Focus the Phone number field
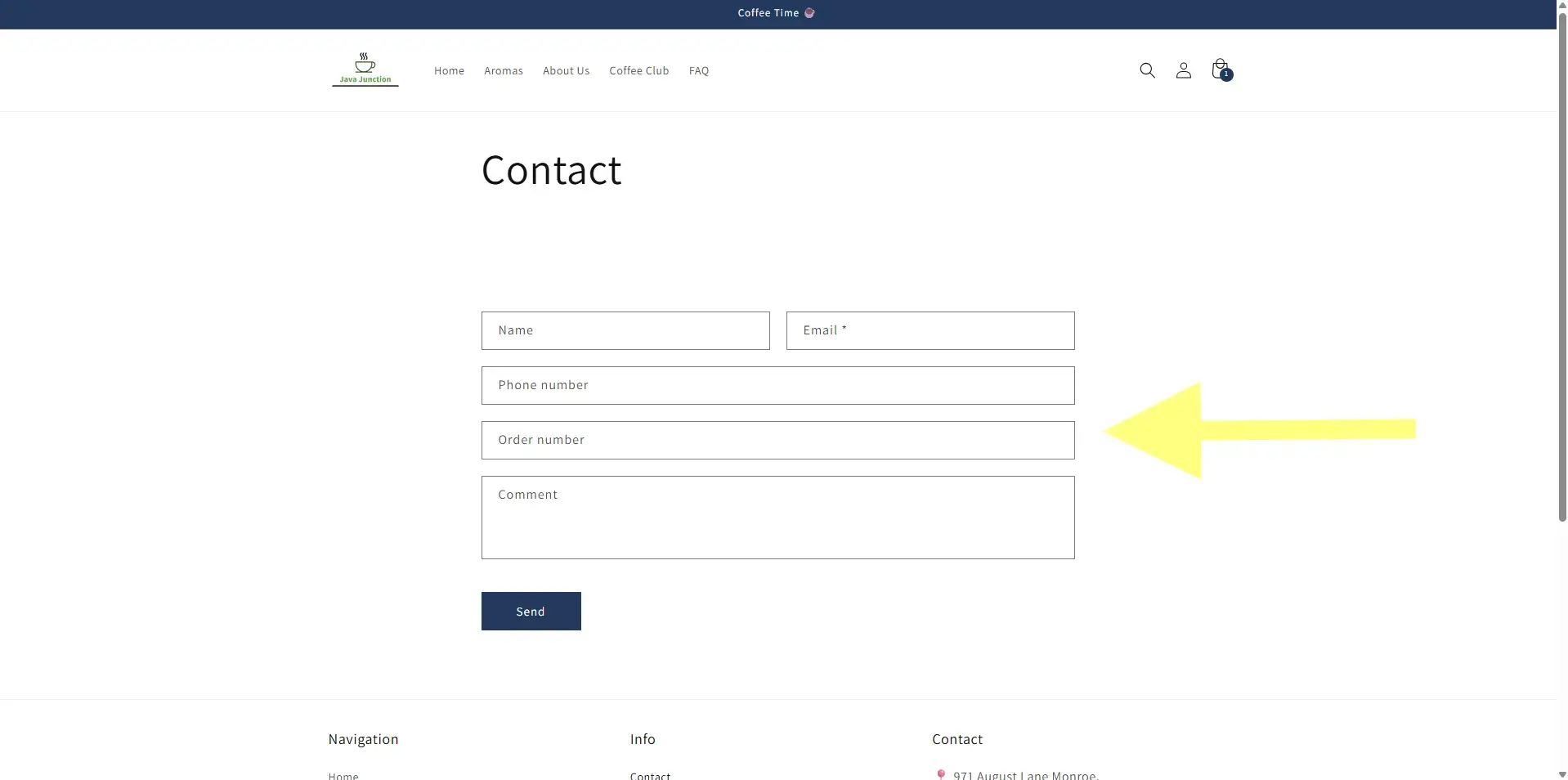Image resolution: width=1568 pixels, height=780 pixels. (x=778, y=385)
